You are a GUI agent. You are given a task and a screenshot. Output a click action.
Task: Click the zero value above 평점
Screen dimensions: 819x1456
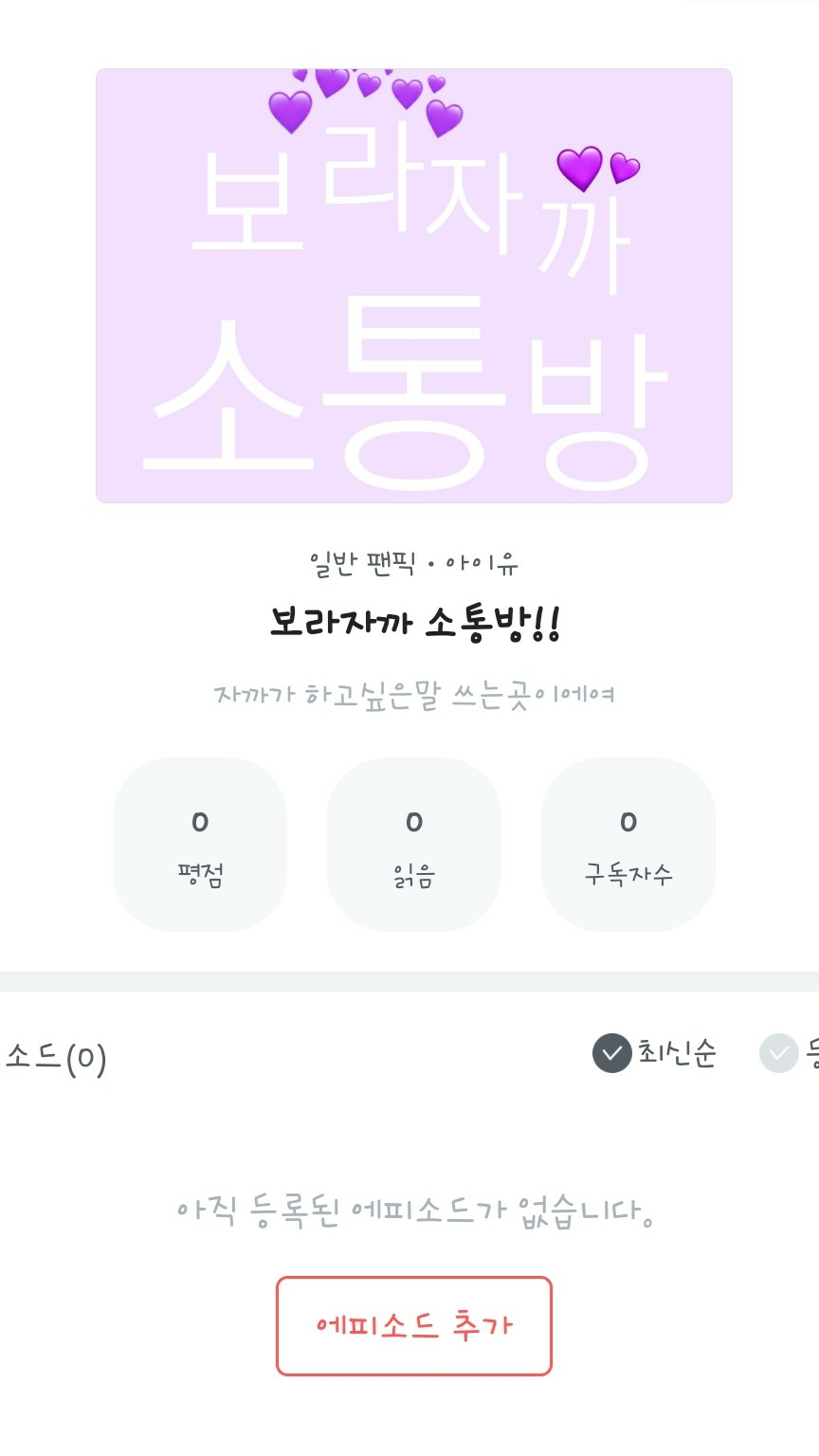click(200, 822)
